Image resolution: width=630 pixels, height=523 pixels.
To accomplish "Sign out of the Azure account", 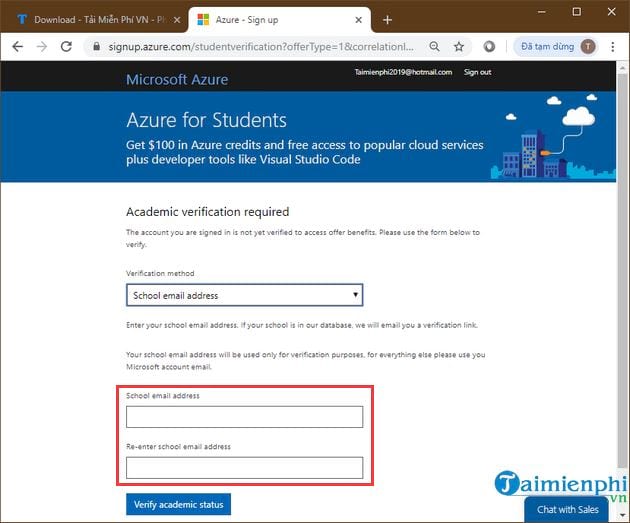I will click(477, 72).
